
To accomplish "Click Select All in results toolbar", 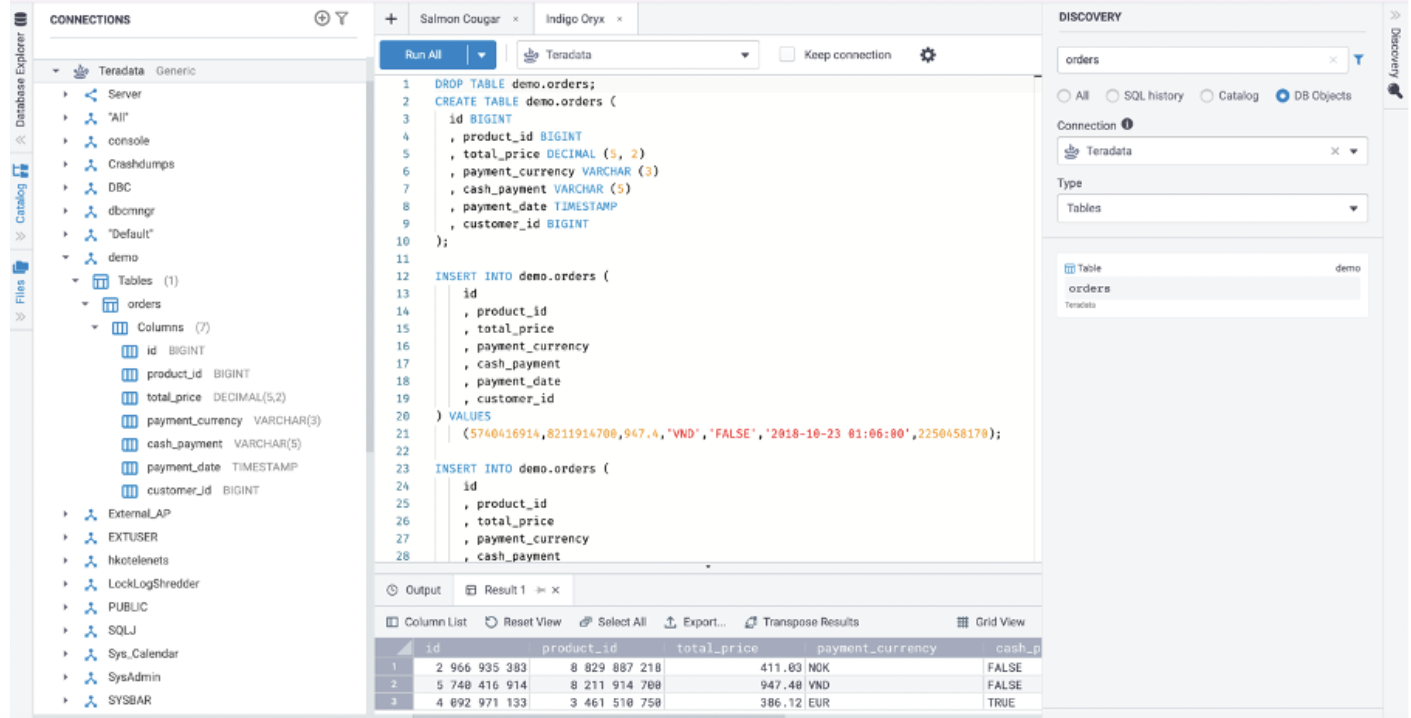I will 613,622.
